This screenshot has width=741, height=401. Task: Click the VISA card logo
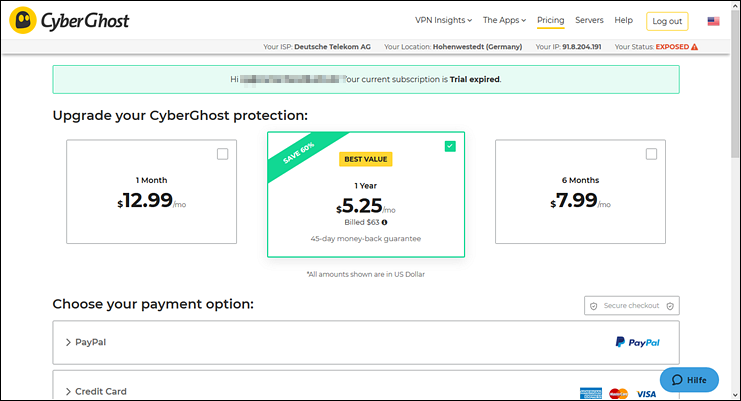(x=646, y=394)
